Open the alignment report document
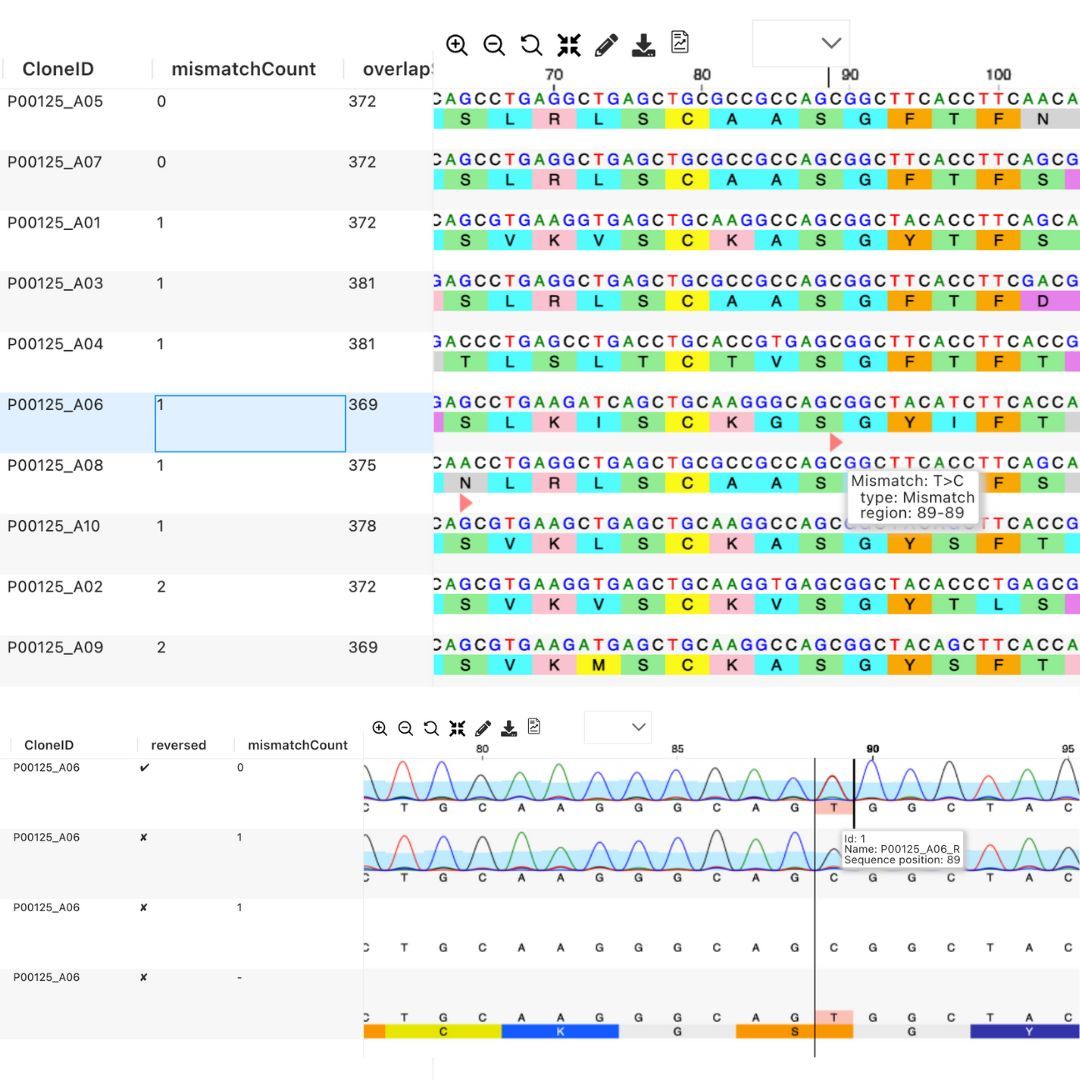 [x=680, y=44]
